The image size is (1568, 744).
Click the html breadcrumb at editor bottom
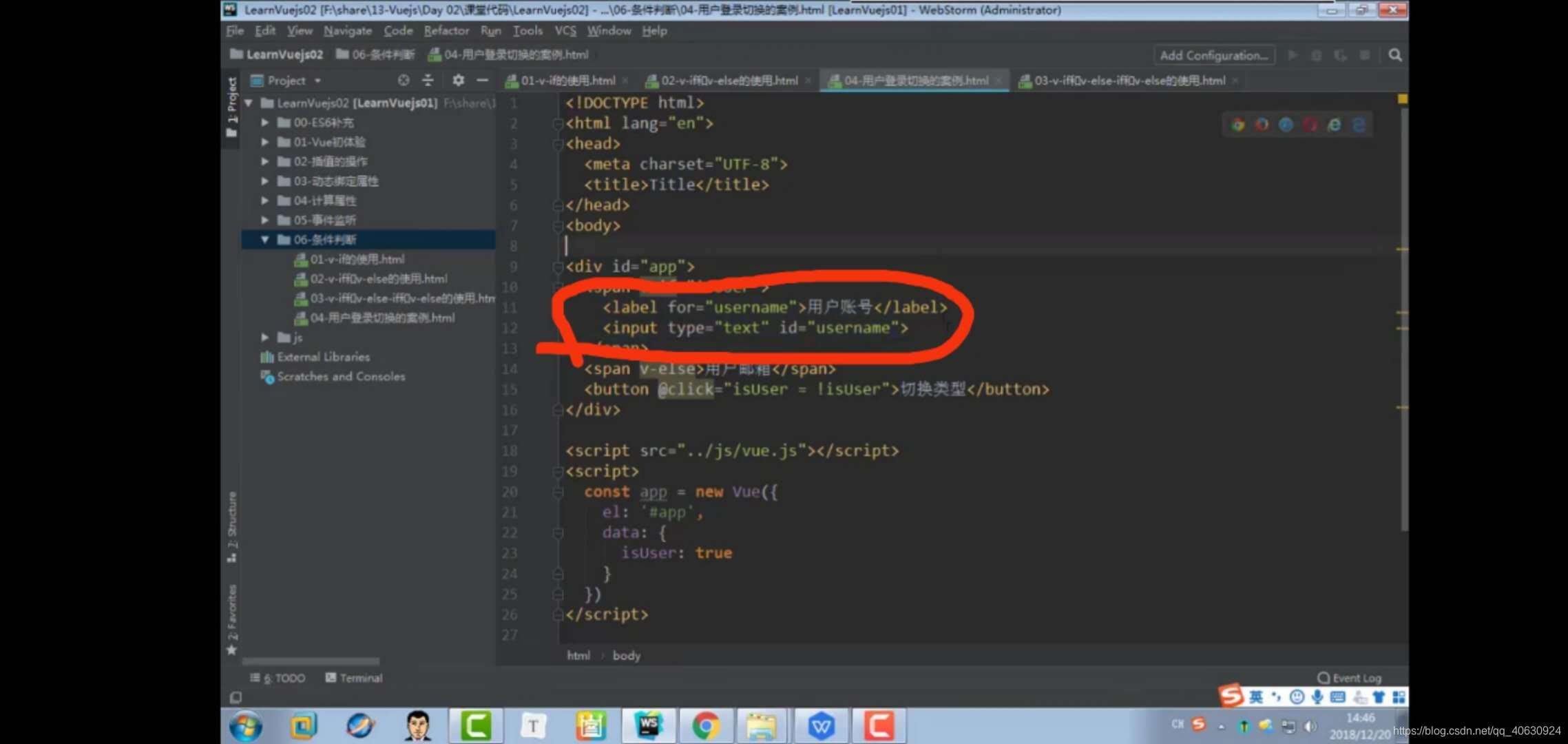tap(578, 655)
